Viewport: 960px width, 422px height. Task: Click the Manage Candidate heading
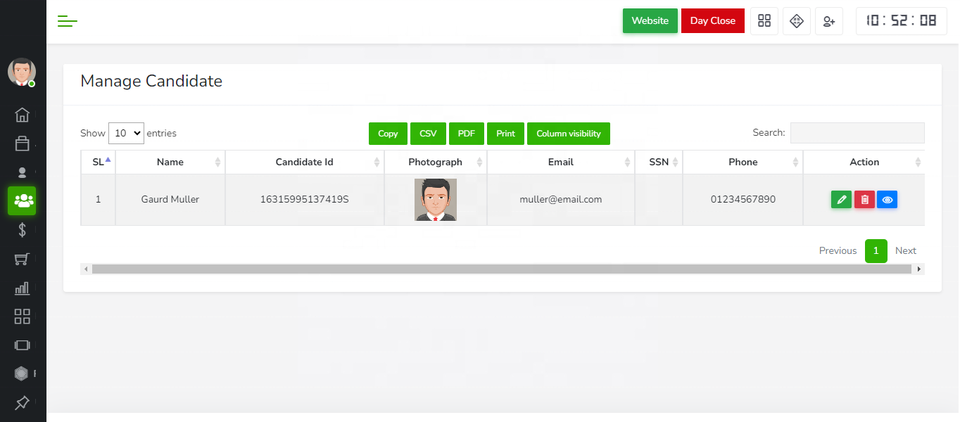pyautogui.click(x=151, y=81)
